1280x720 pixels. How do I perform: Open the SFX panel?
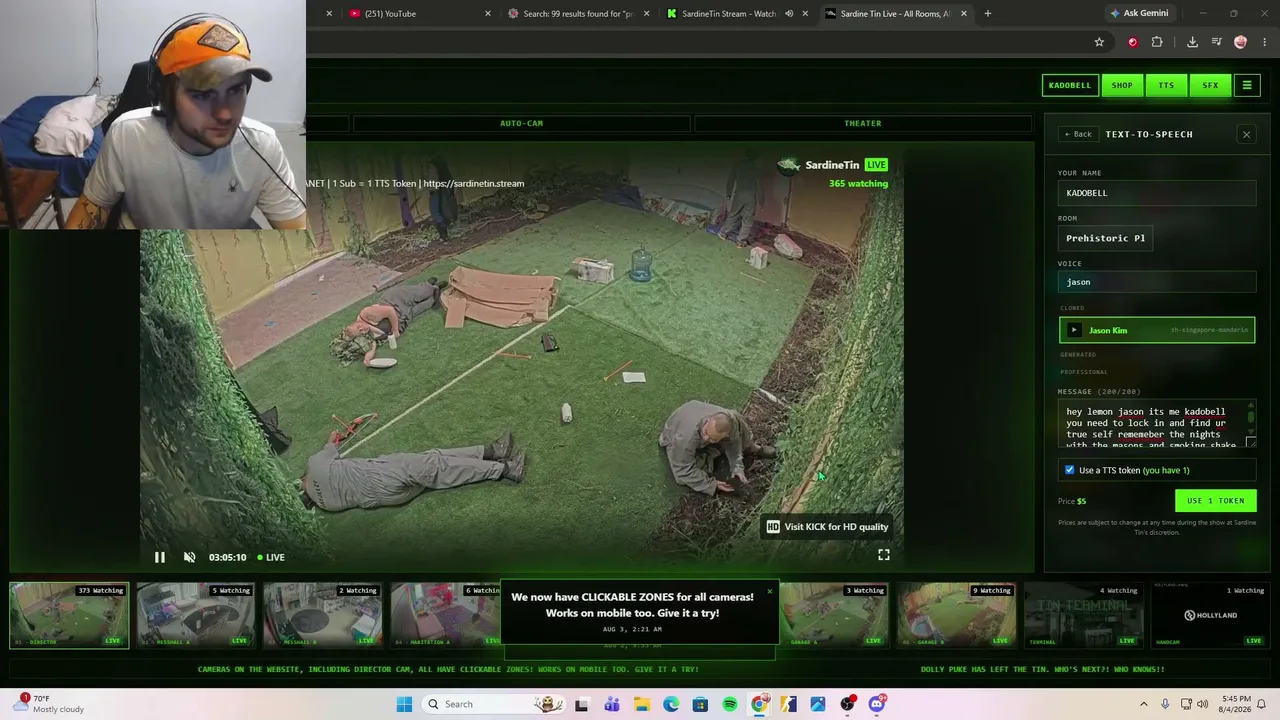click(x=1210, y=86)
